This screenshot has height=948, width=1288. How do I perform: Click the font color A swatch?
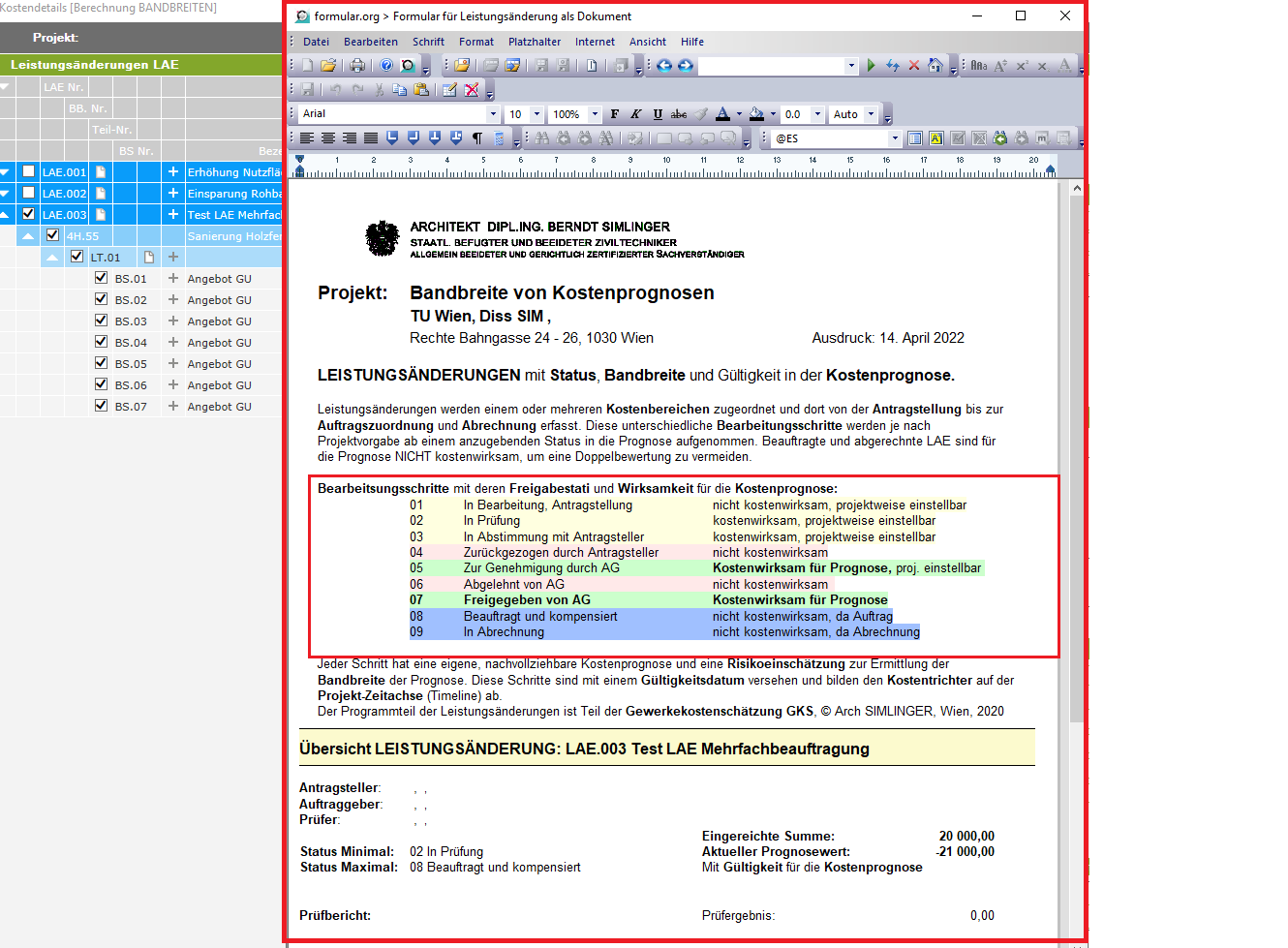point(722,114)
